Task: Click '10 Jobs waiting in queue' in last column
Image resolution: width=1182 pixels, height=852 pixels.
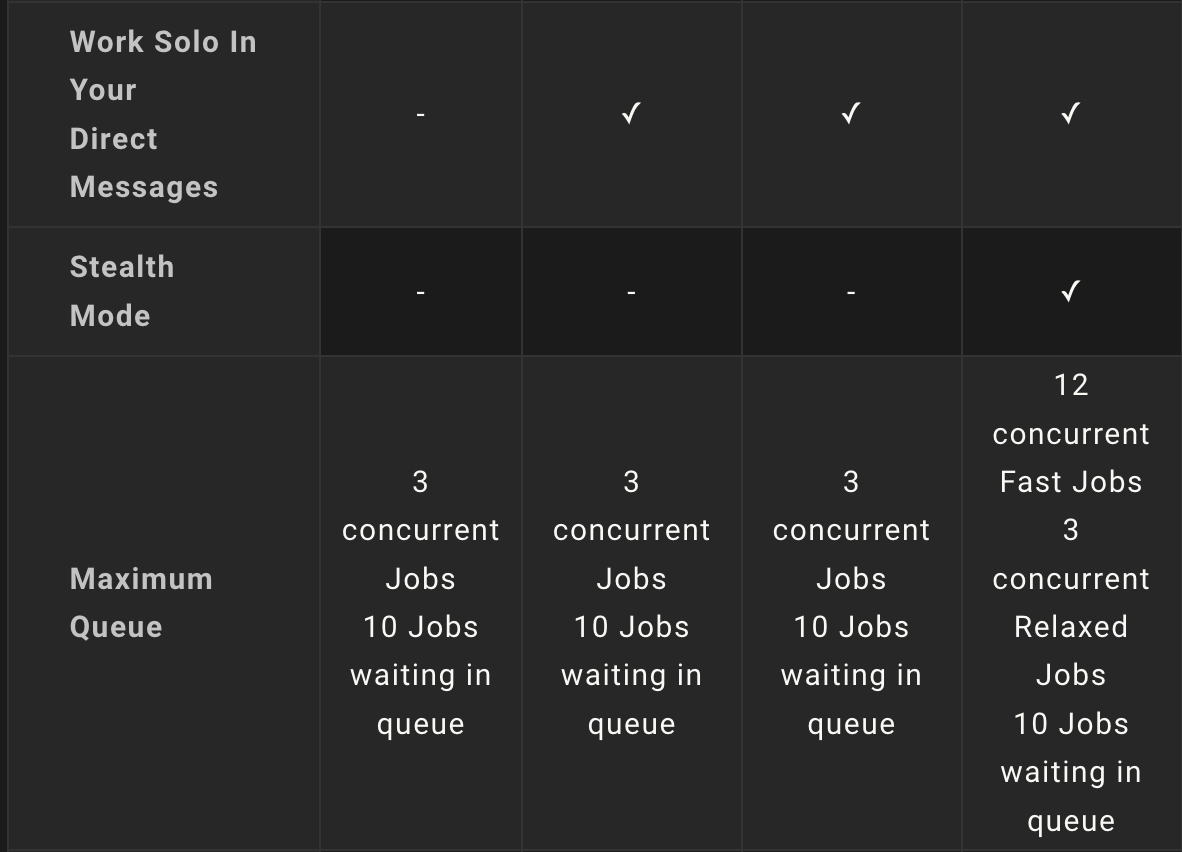Action: (1071, 772)
